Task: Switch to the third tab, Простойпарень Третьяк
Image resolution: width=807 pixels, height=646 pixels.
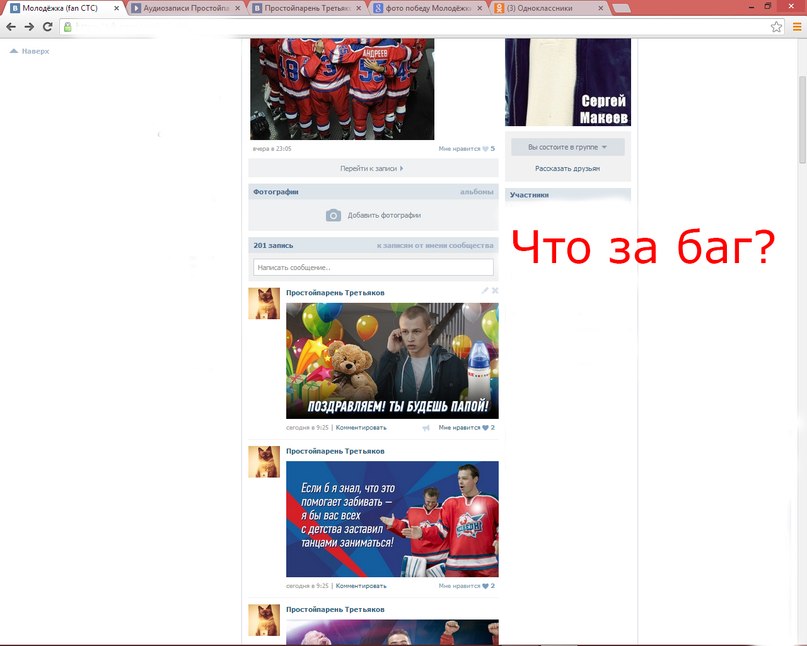Action: pyautogui.click(x=307, y=8)
